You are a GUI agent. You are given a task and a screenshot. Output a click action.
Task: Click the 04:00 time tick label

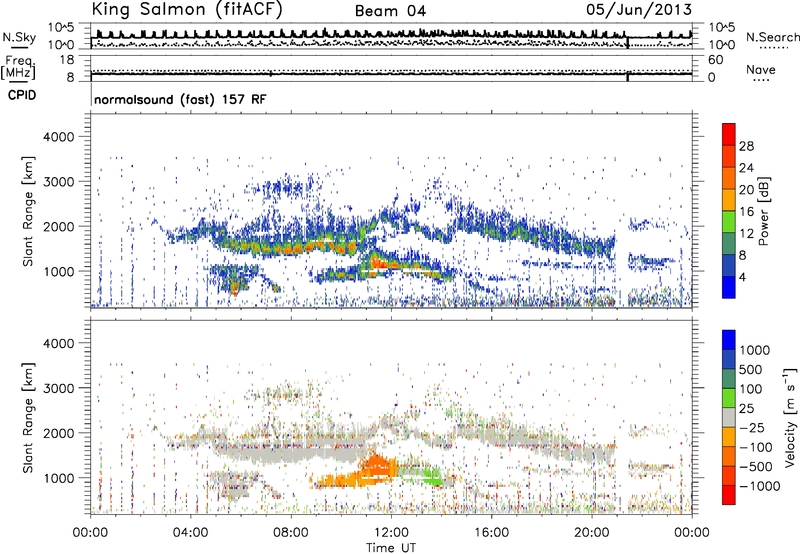coord(191,533)
